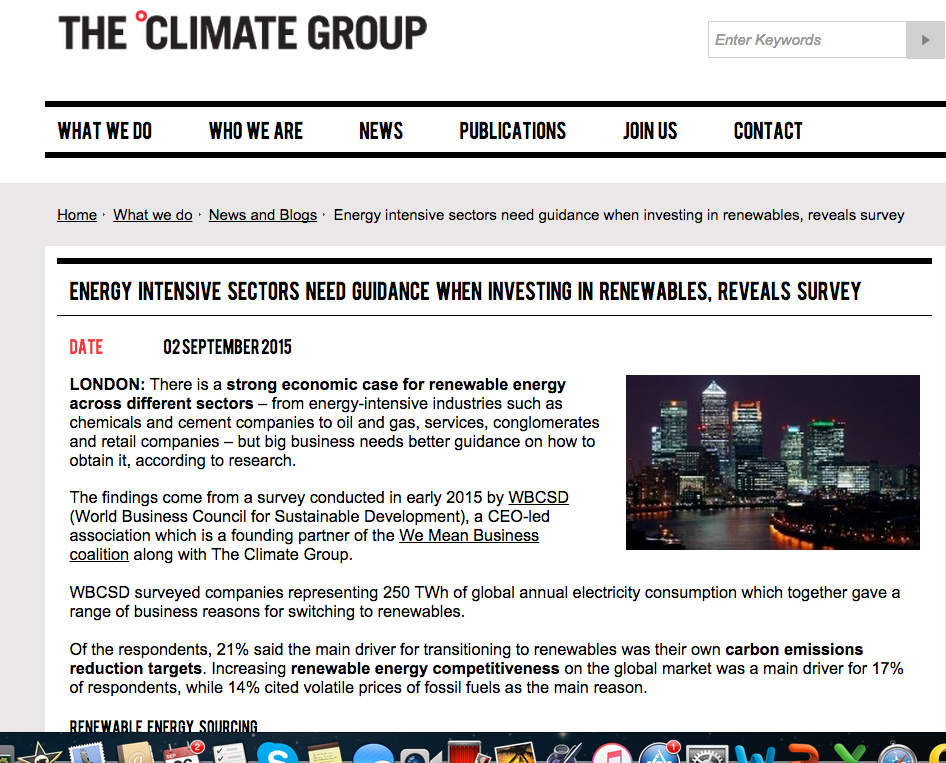Go to the News navigation section
This screenshot has width=946, height=763.
point(381,131)
